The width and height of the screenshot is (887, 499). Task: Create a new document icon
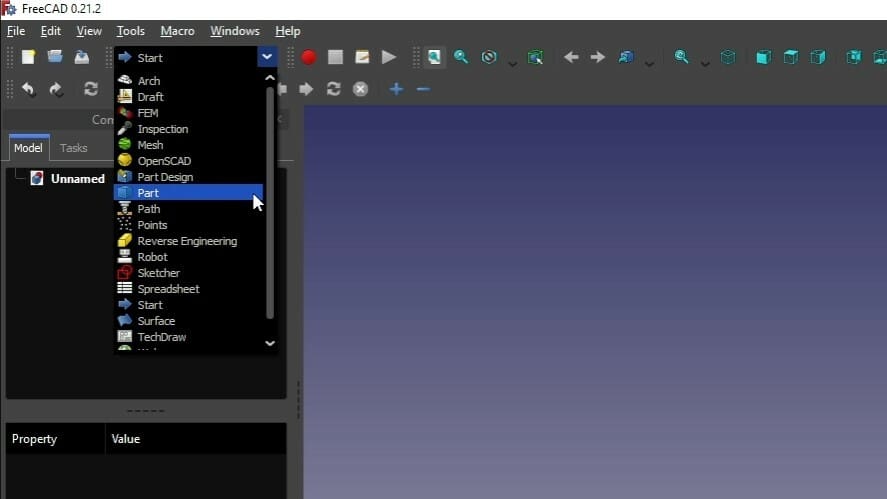click(28, 57)
